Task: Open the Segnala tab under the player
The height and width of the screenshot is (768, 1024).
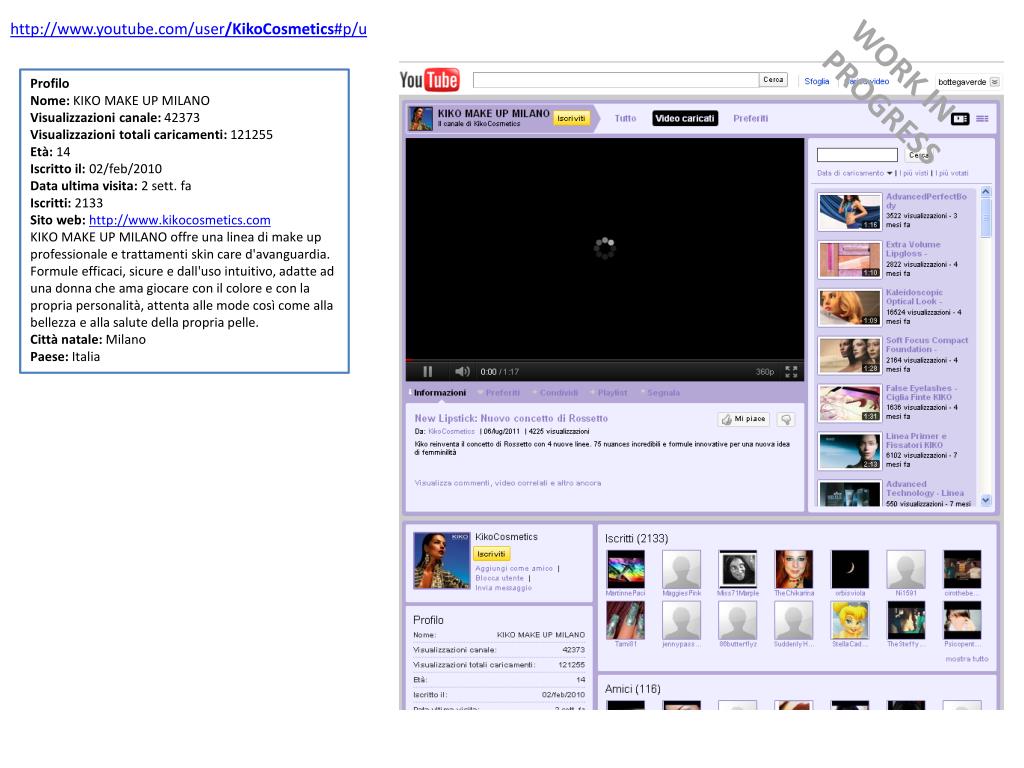Action: click(x=663, y=392)
